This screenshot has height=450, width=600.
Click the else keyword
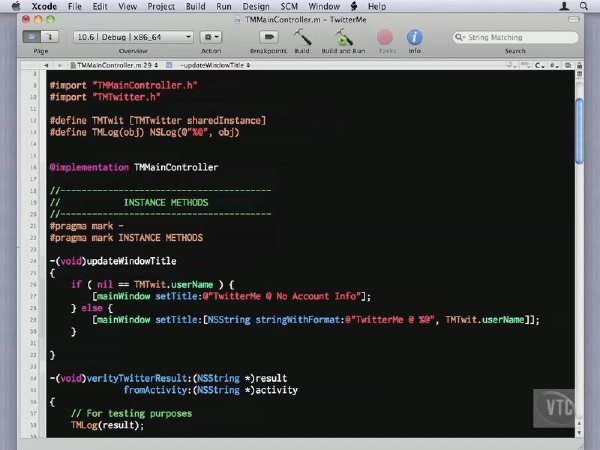click(92, 308)
